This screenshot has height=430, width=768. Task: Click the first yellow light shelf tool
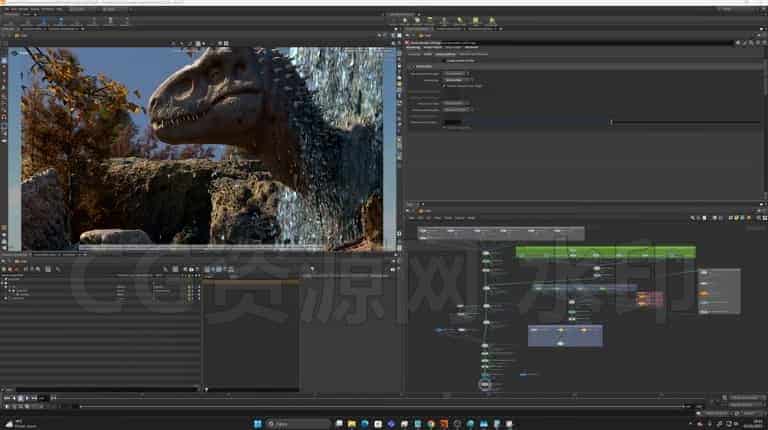click(405, 20)
